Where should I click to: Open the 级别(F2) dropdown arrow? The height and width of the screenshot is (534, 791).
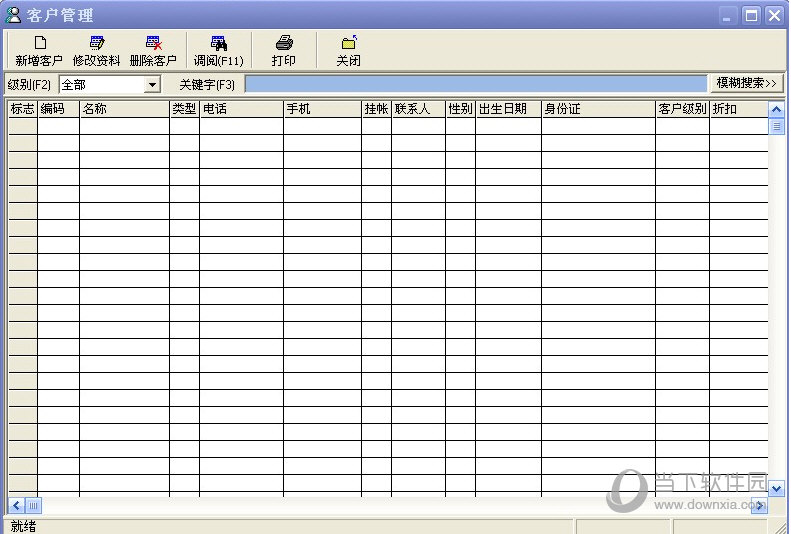point(152,85)
